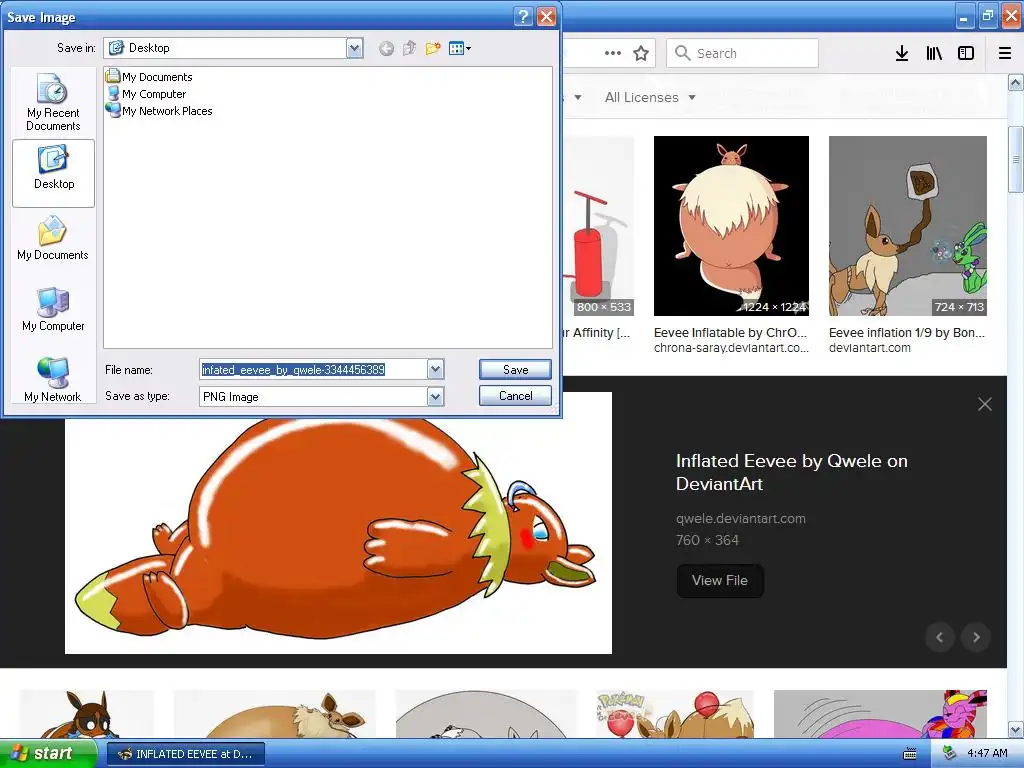Select Desktop in the places bar

pos(54,173)
